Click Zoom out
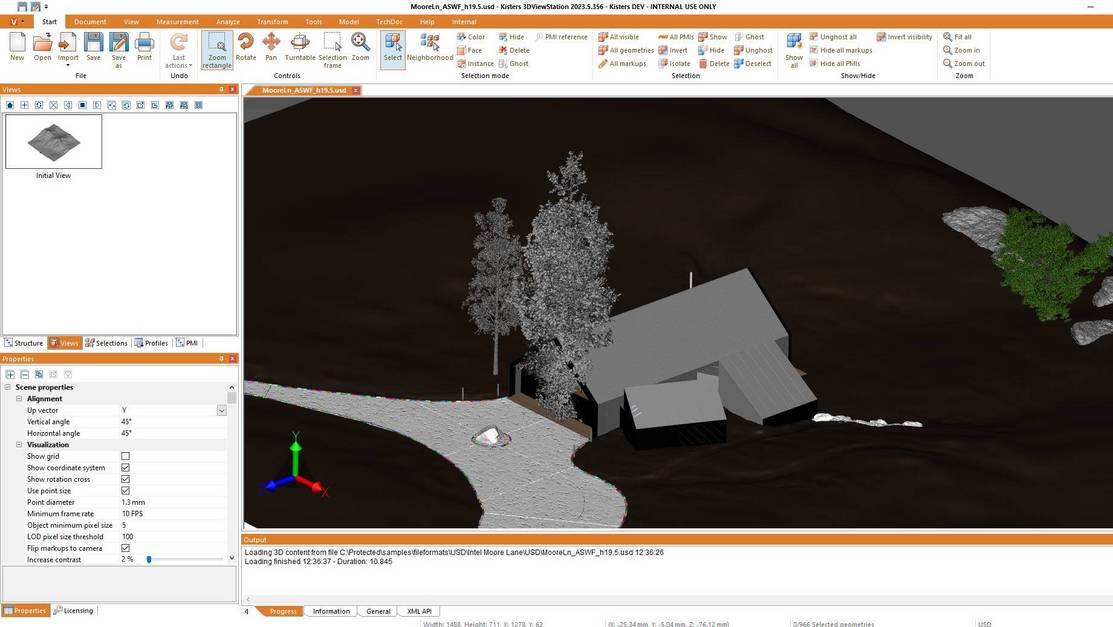Image resolution: width=1113 pixels, height=627 pixels. point(963,64)
